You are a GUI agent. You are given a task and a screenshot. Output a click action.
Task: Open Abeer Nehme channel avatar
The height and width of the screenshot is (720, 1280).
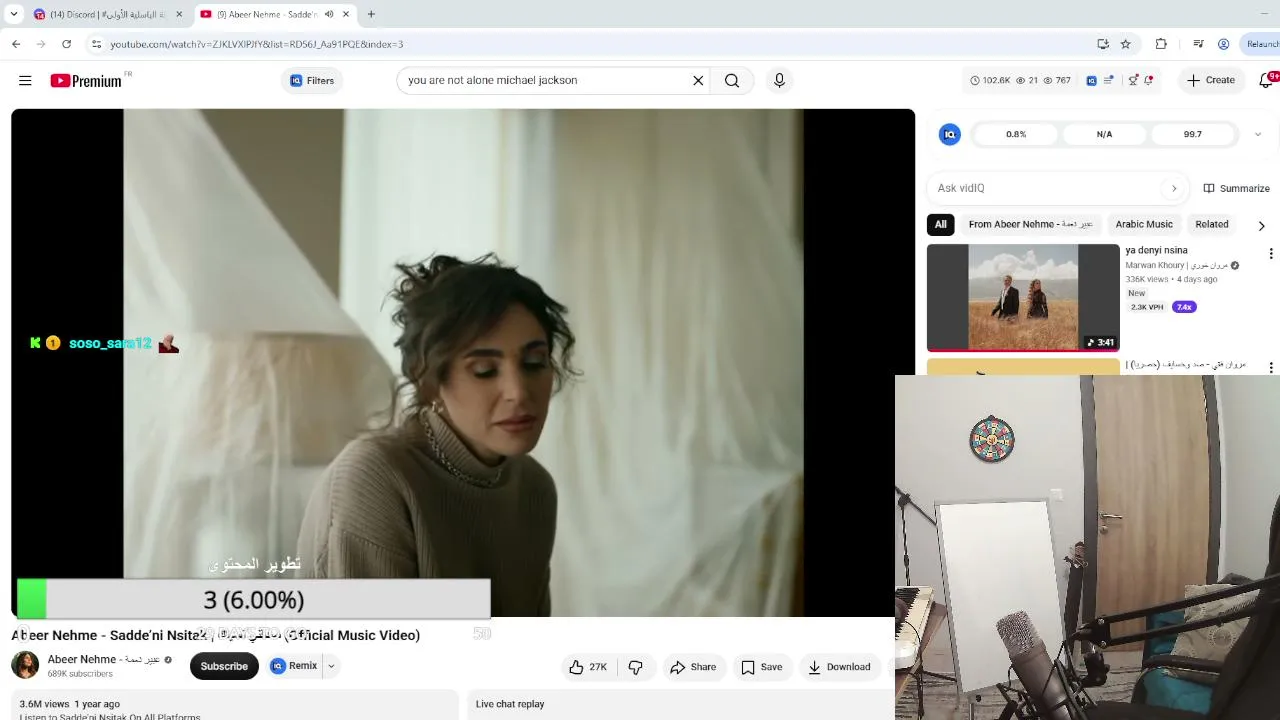tap(25, 665)
